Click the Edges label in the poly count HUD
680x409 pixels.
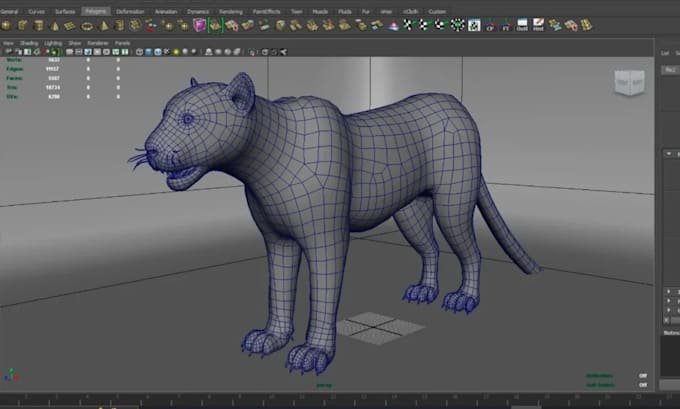click(x=15, y=69)
